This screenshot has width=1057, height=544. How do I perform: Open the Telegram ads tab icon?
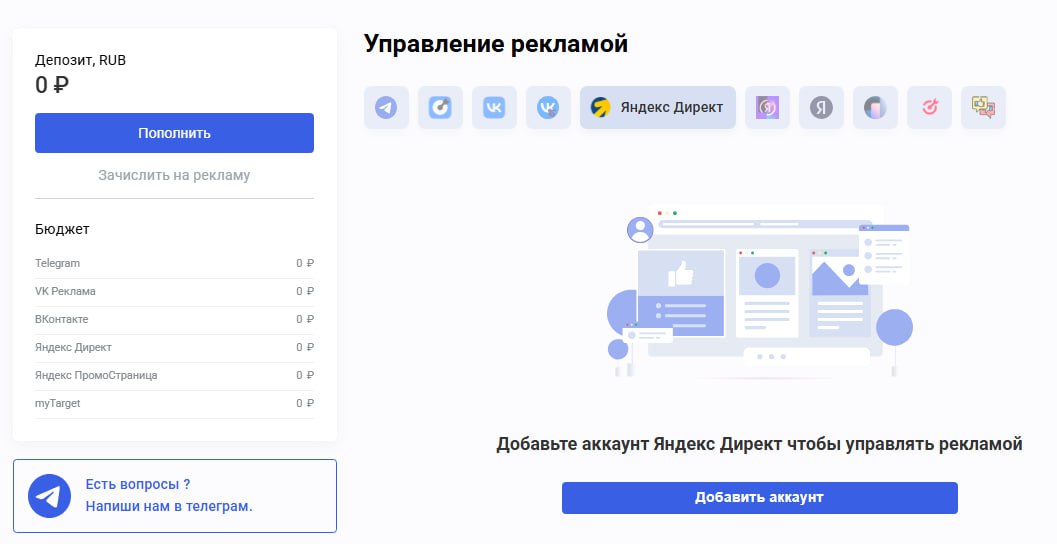(386, 107)
